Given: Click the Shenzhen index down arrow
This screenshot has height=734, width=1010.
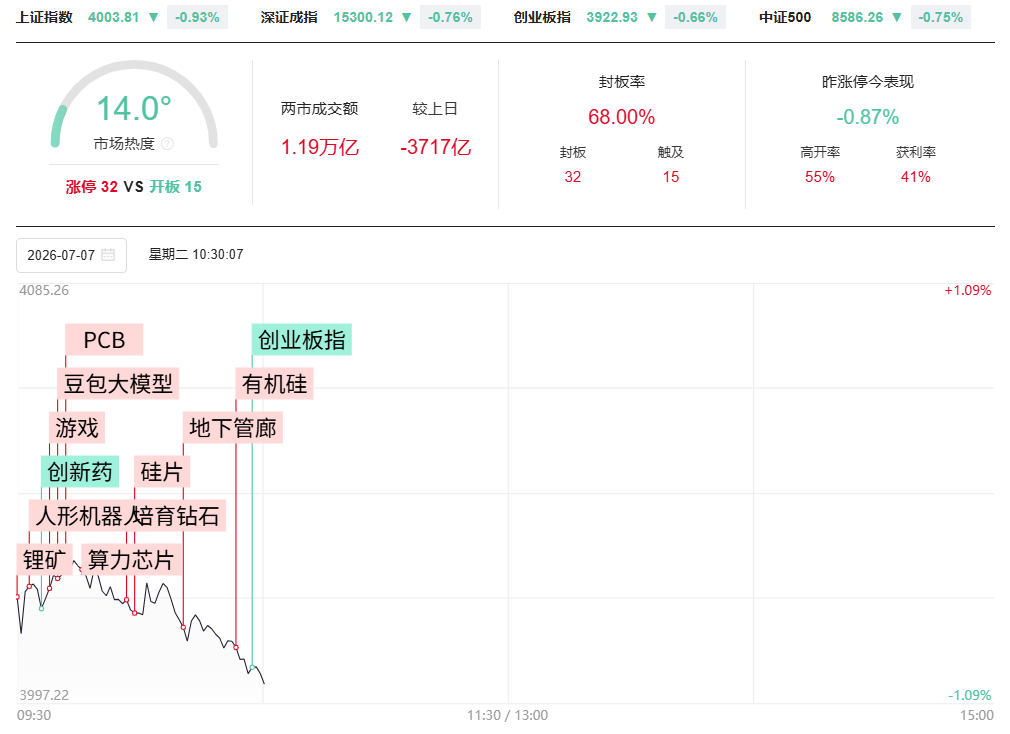Looking at the screenshot, I should (406, 17).
